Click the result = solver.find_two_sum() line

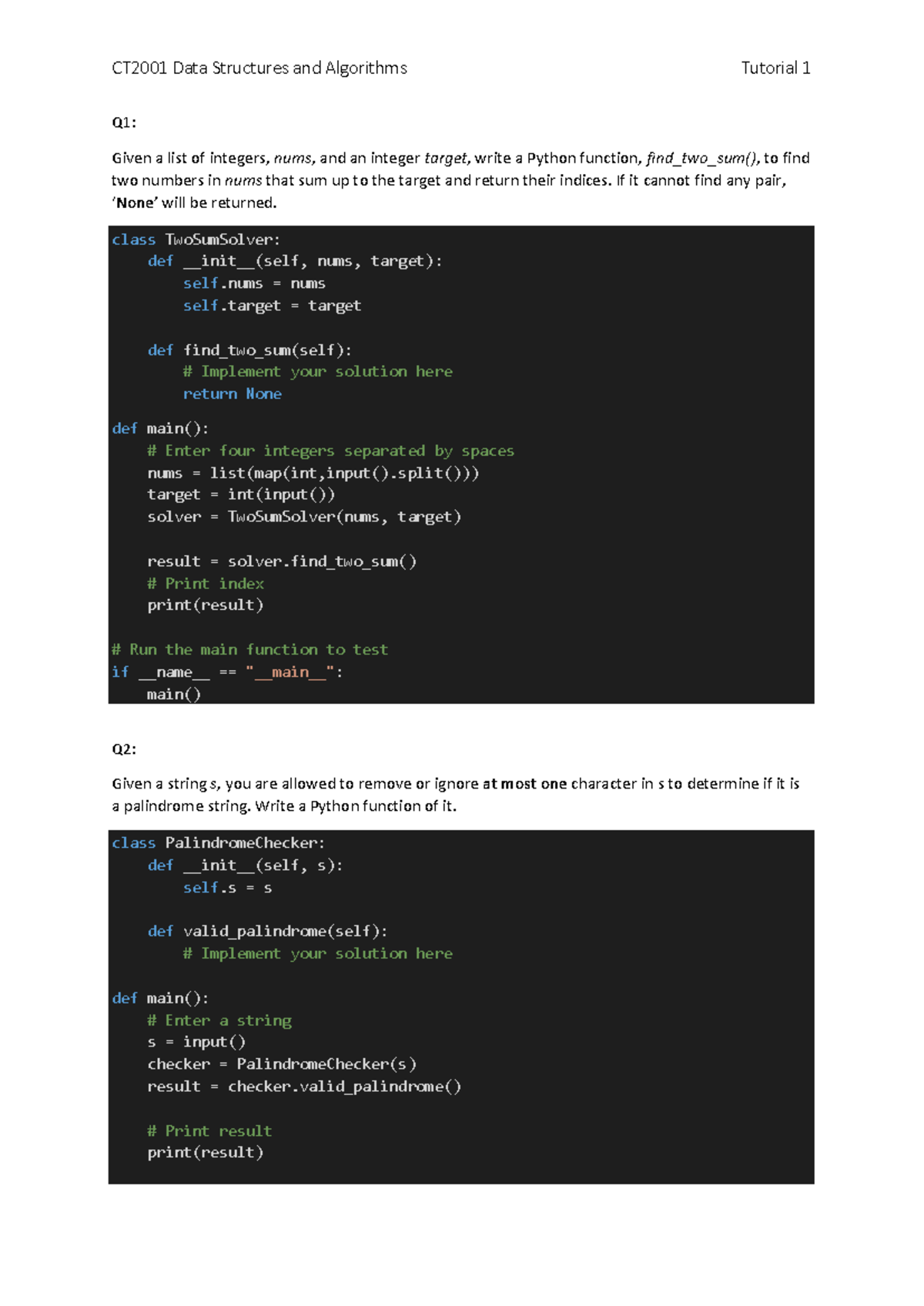(282, 561)
